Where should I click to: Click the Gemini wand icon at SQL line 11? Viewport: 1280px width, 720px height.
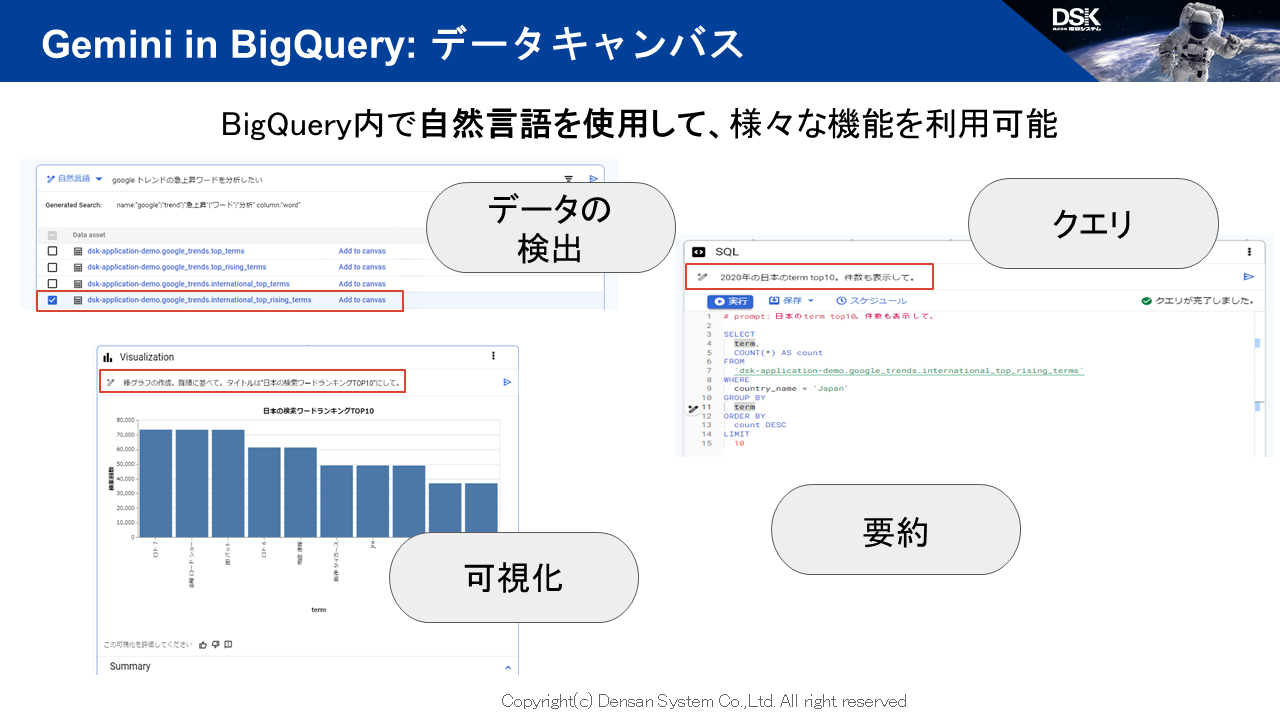point(693,408)
